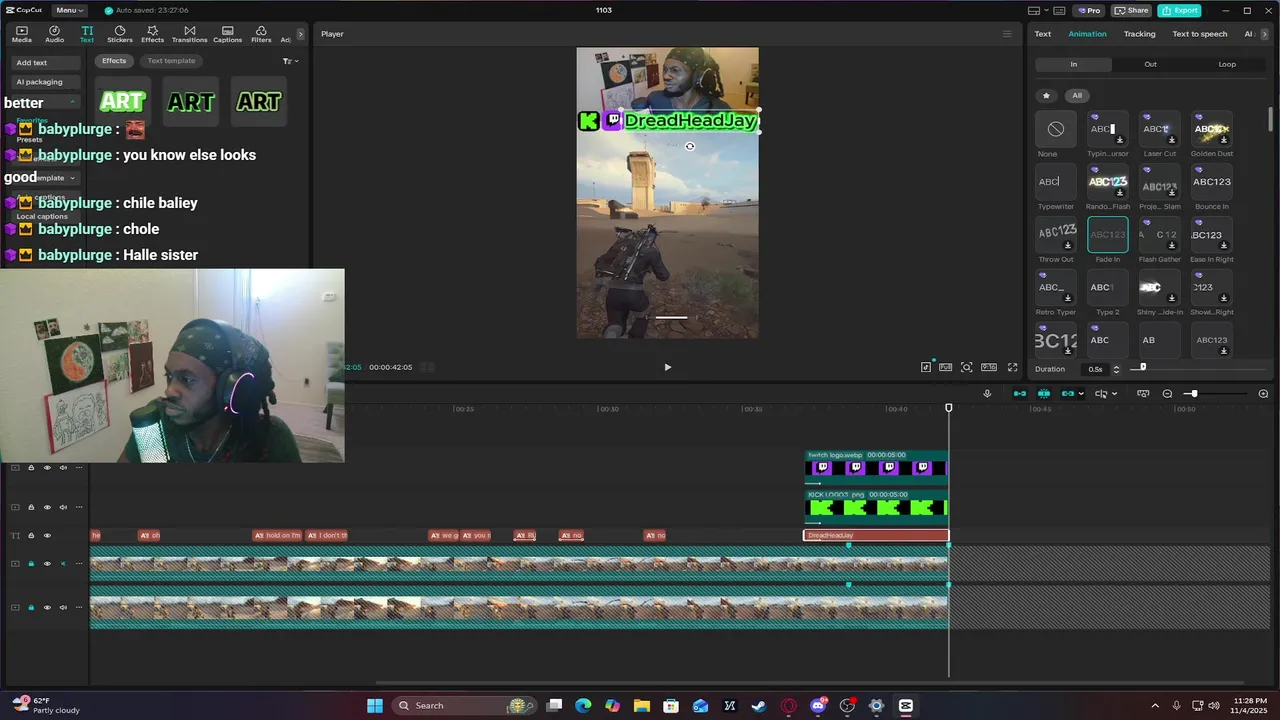Switch to the Text to speech tab
The width and height of the screenshot is (1280, 720).
point(1199,34)
